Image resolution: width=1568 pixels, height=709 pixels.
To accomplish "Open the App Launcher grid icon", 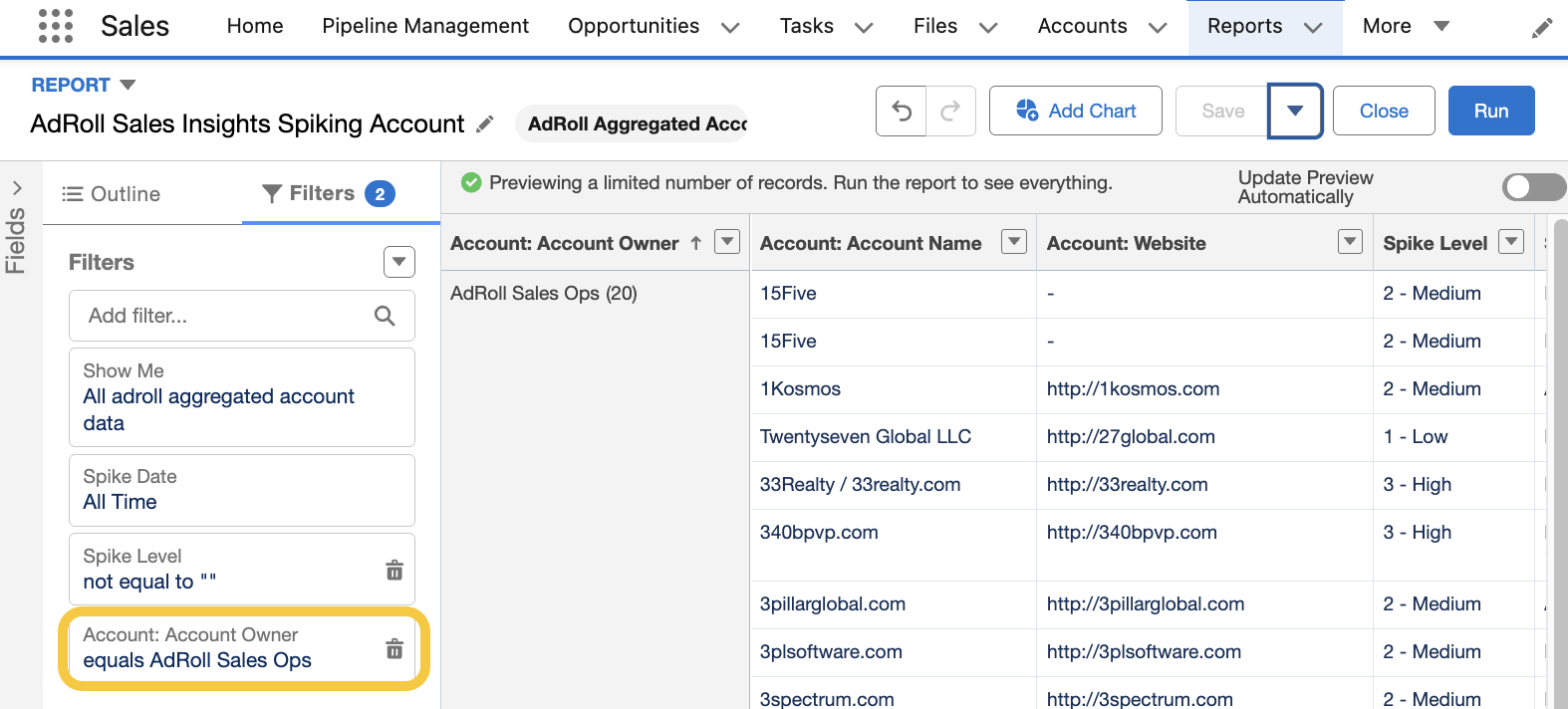I will point(56,26).
